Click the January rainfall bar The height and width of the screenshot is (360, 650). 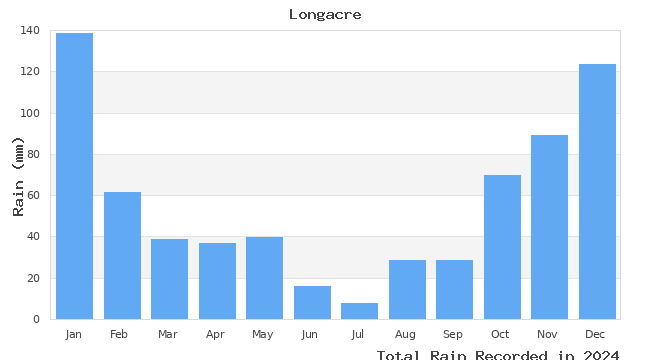point(75,176)
